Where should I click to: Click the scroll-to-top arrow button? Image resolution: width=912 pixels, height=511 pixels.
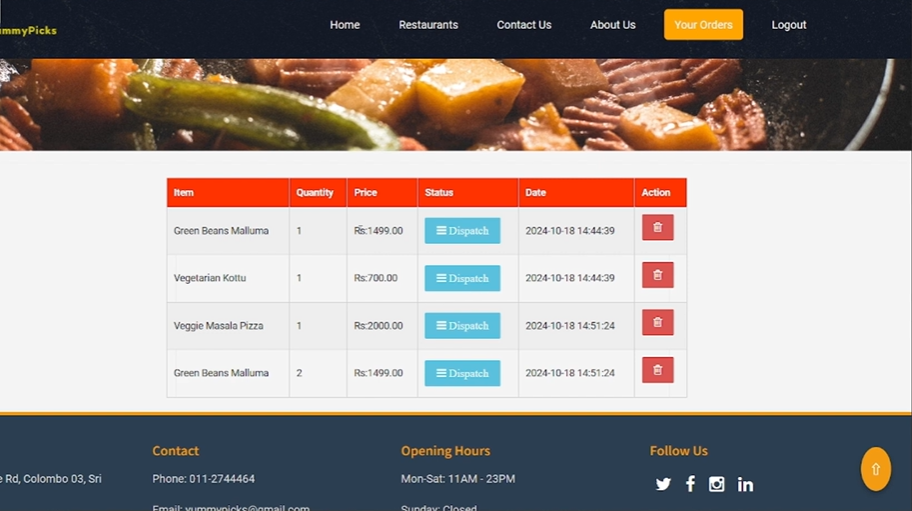(x=875, y=469)
